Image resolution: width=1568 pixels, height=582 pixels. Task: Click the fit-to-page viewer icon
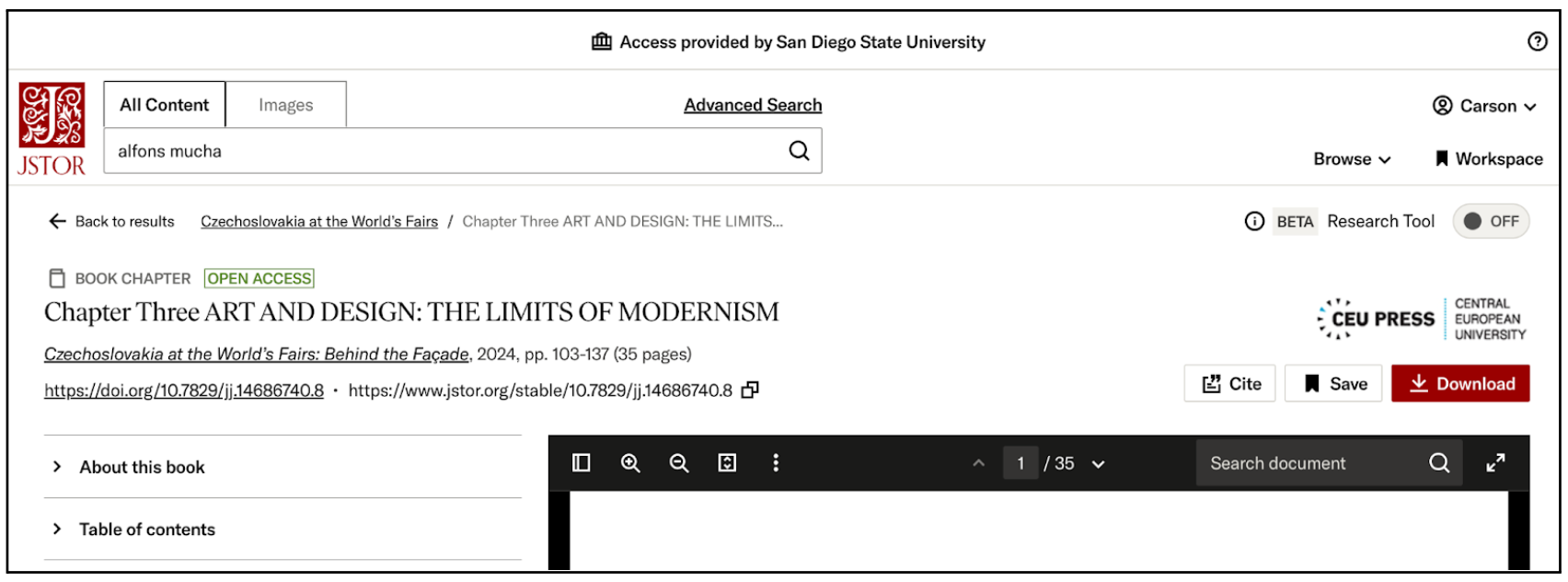[x=727, y=463]
